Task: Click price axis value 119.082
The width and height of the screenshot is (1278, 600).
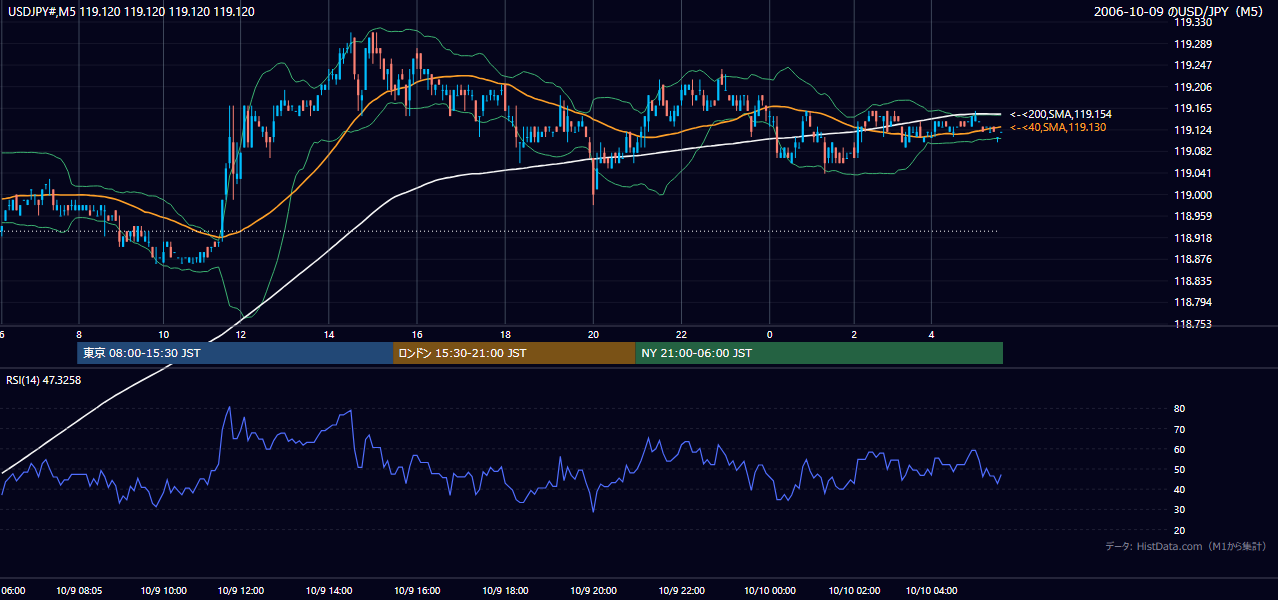Action: point(1193,151)
